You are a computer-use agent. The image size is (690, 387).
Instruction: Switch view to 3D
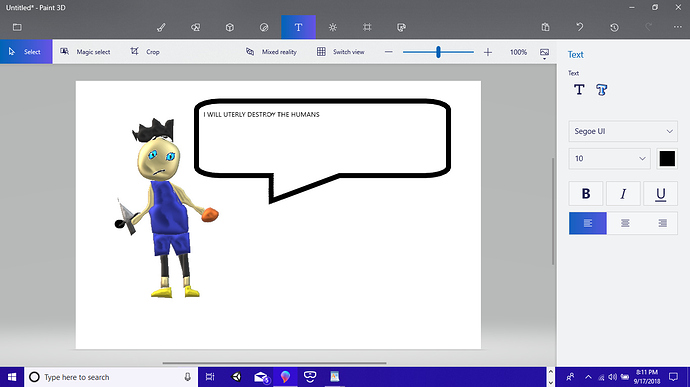tap(341, 52)
